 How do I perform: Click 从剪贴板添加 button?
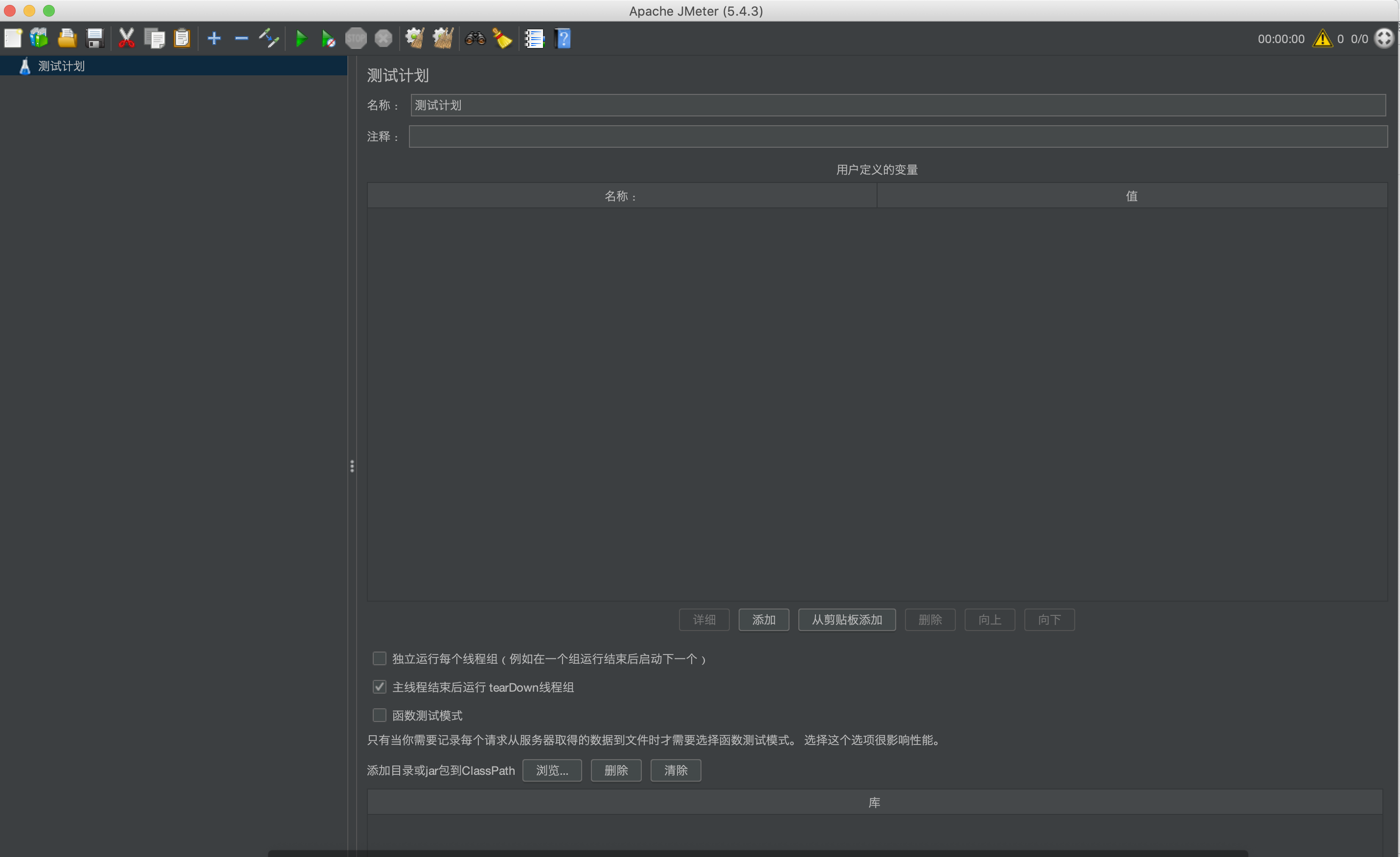click(847, 620)
